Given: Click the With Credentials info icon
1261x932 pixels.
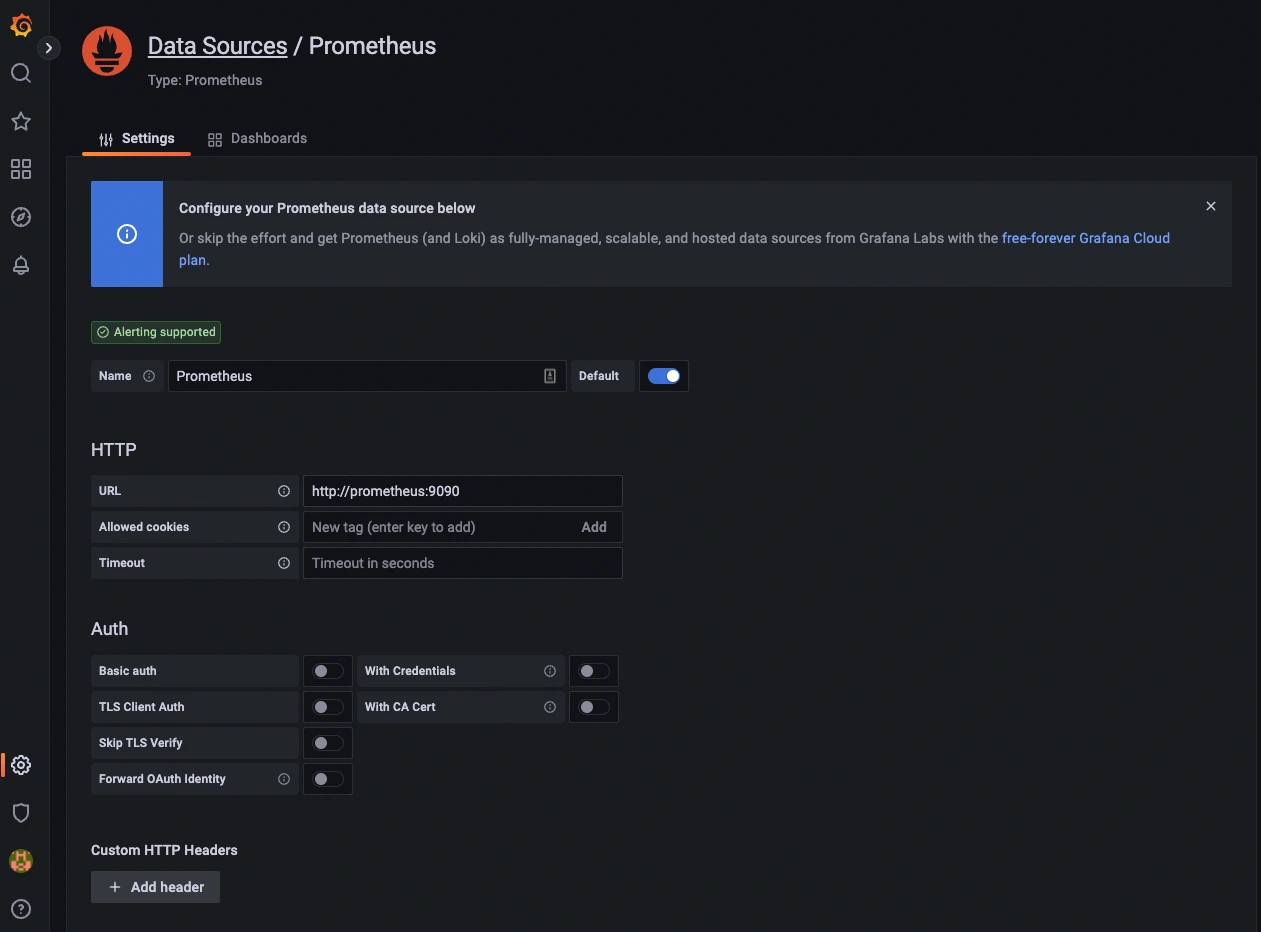Looking at the screenshot, I should point(550,671).
